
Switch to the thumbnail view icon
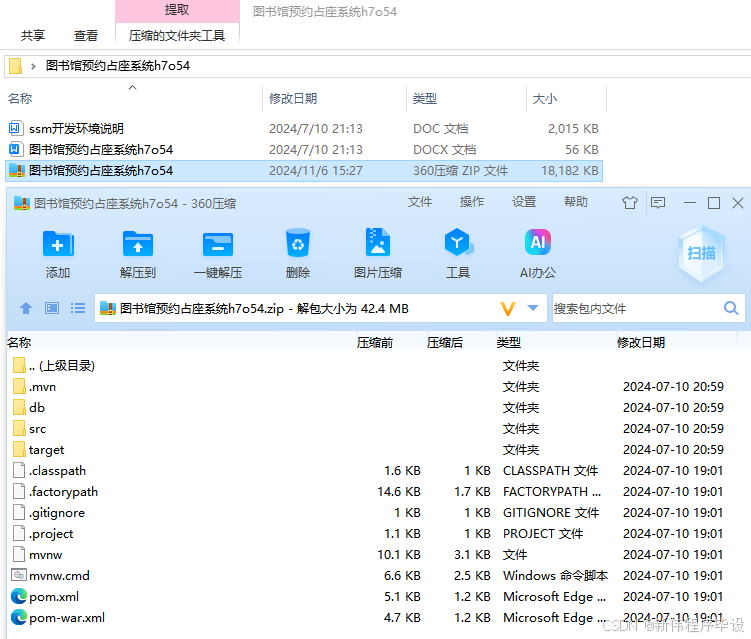[x=52, y=308]
